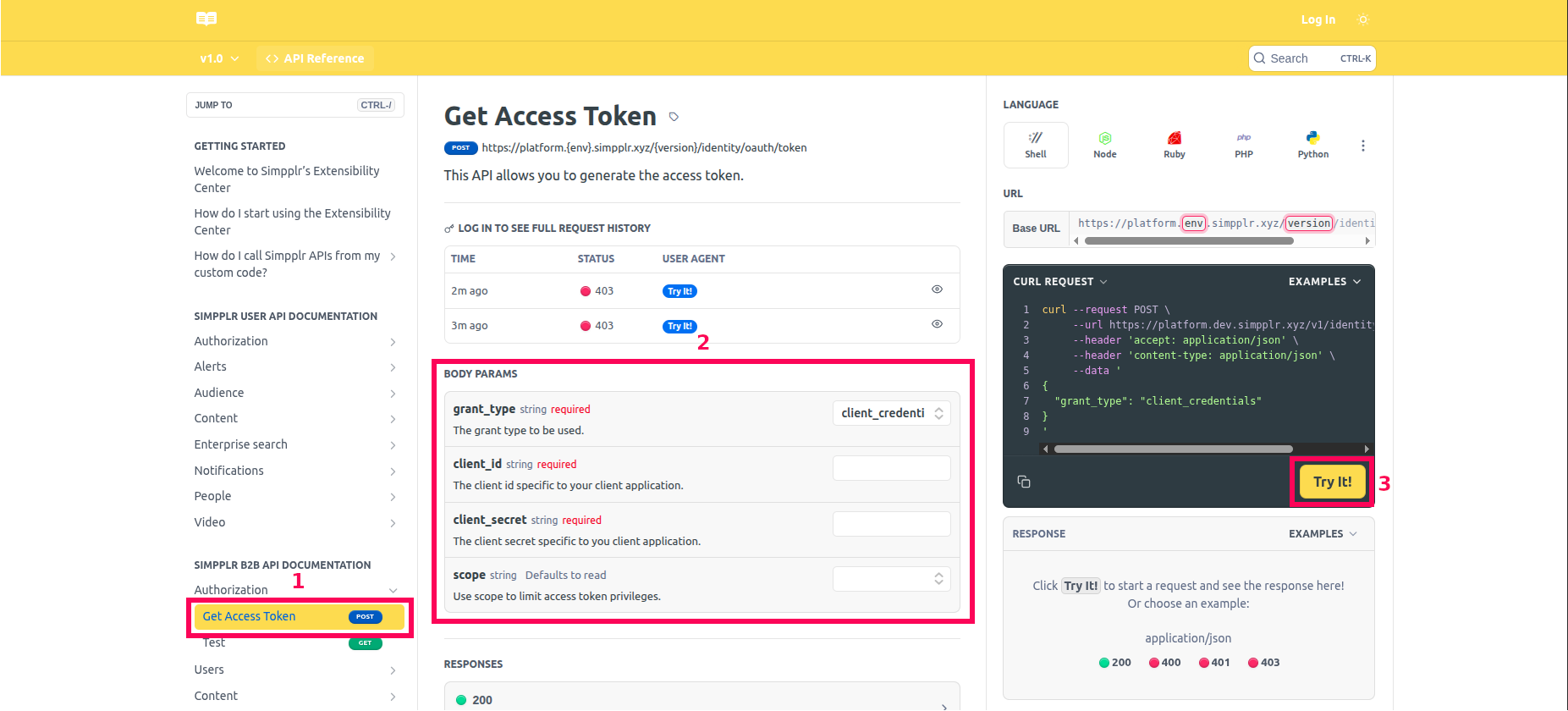Click the env variable in Base URL
The image size is (1568, 711).
coord(1193,223)
